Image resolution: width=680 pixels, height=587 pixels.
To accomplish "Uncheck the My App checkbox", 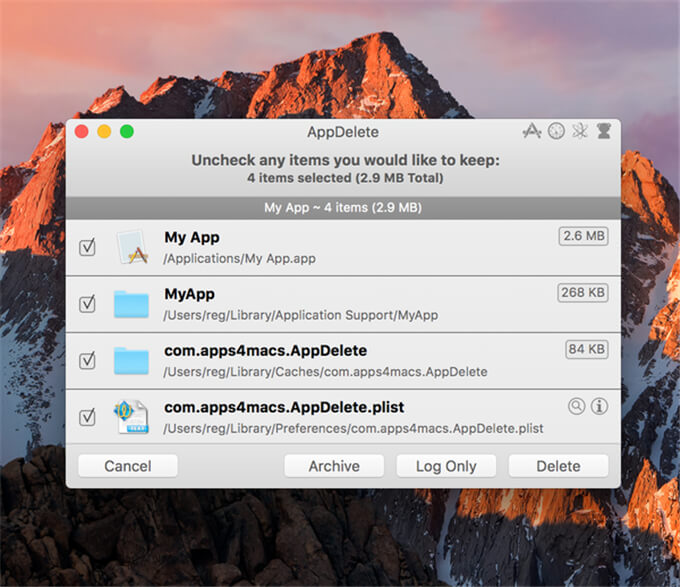I will click(x=87, y=247).
